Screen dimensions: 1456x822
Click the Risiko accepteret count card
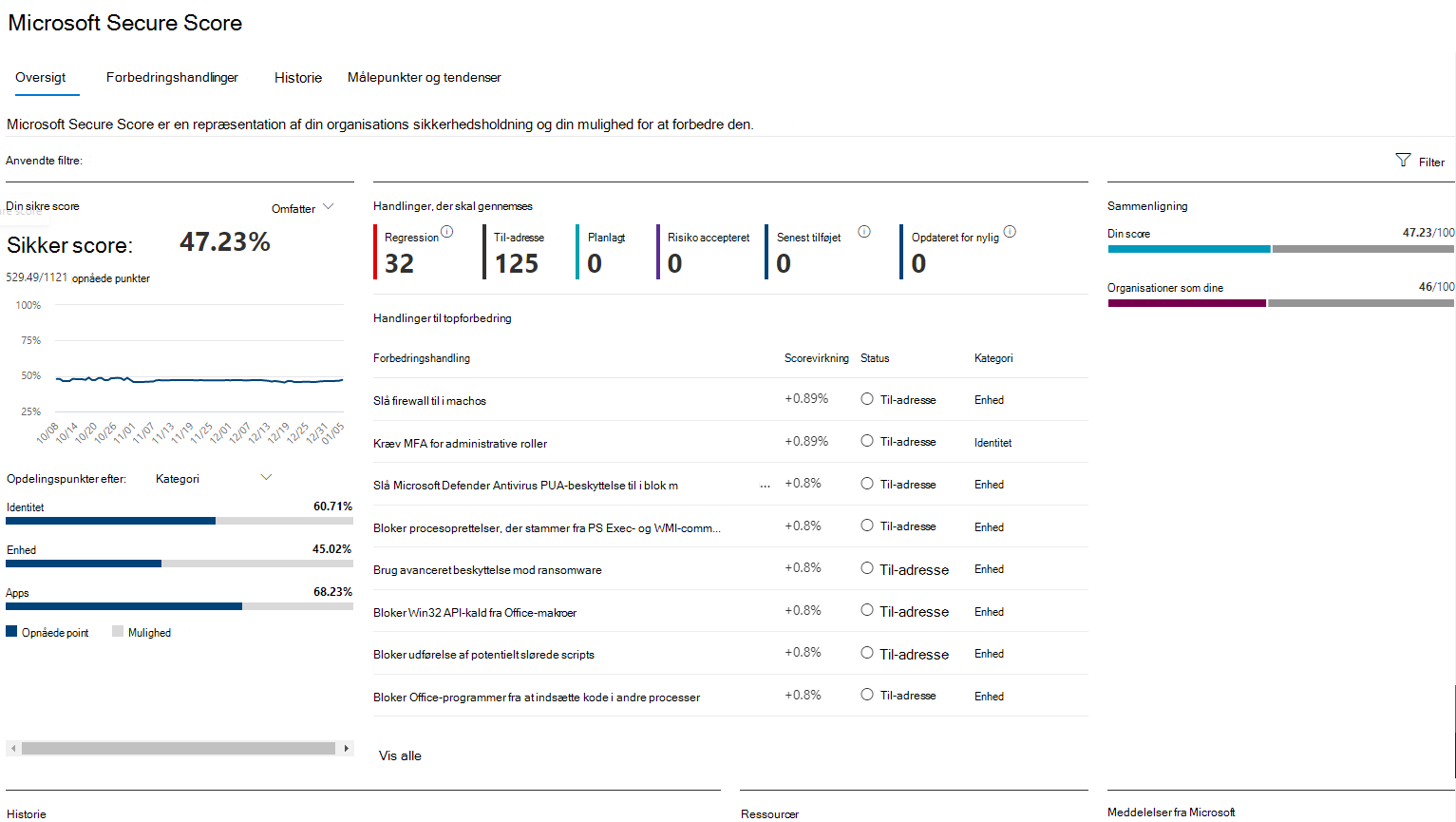point(703,252)
